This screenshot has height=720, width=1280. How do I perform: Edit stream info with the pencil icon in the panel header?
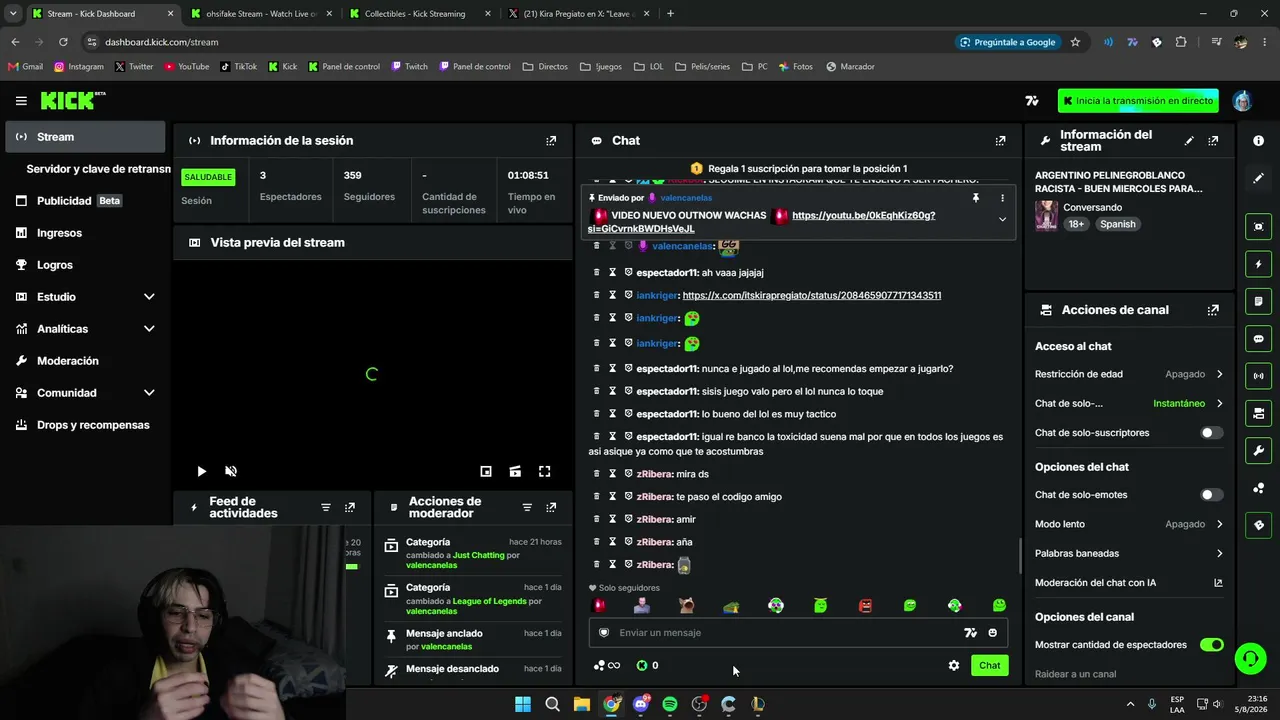tap(1189, 141)
